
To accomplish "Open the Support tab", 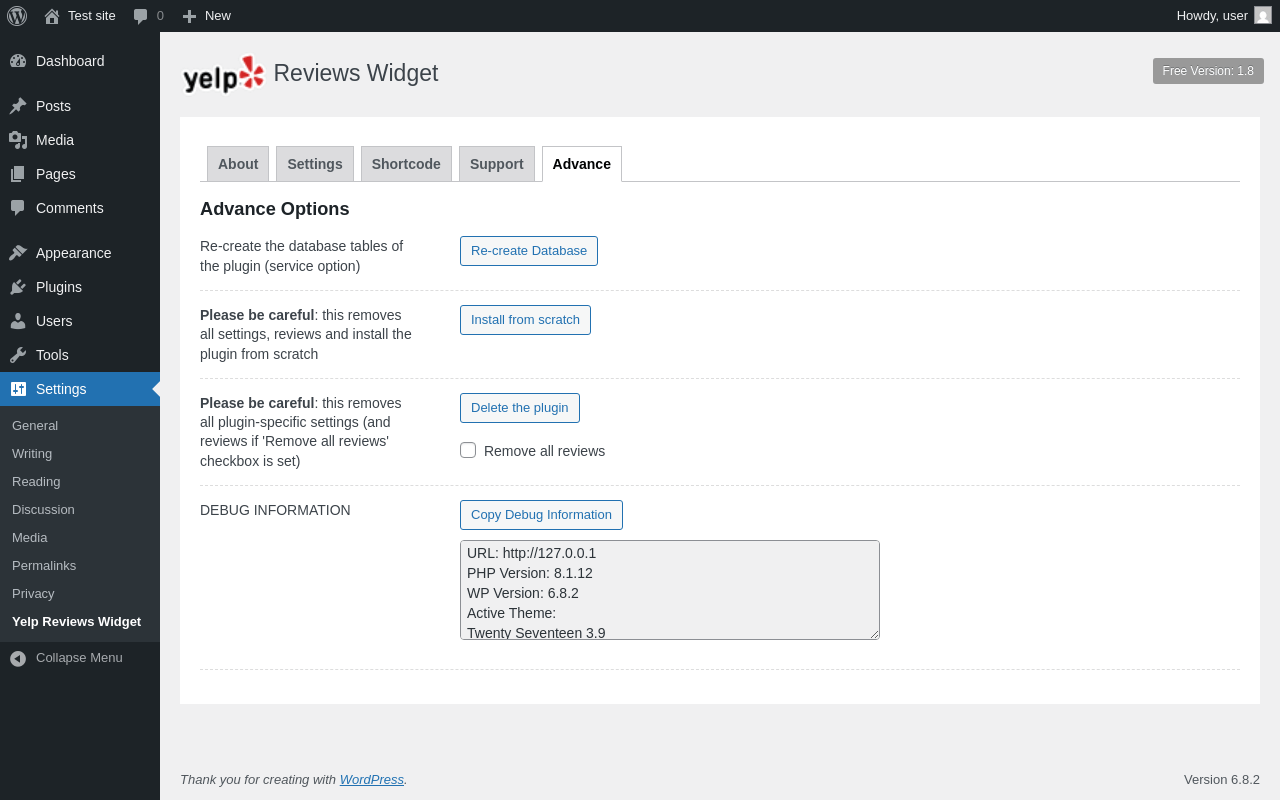I will [x=497, y=164].
